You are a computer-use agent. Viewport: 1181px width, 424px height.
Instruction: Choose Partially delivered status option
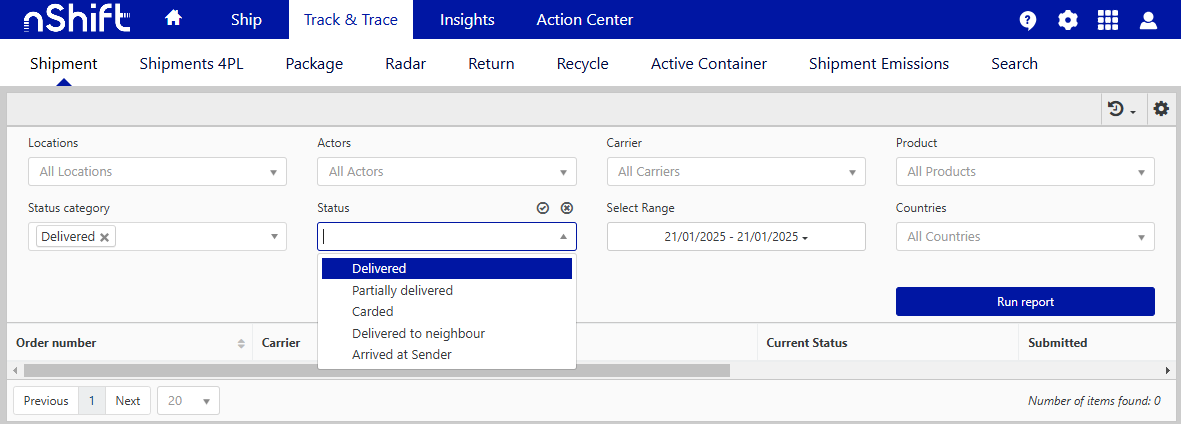pos(402,290)
